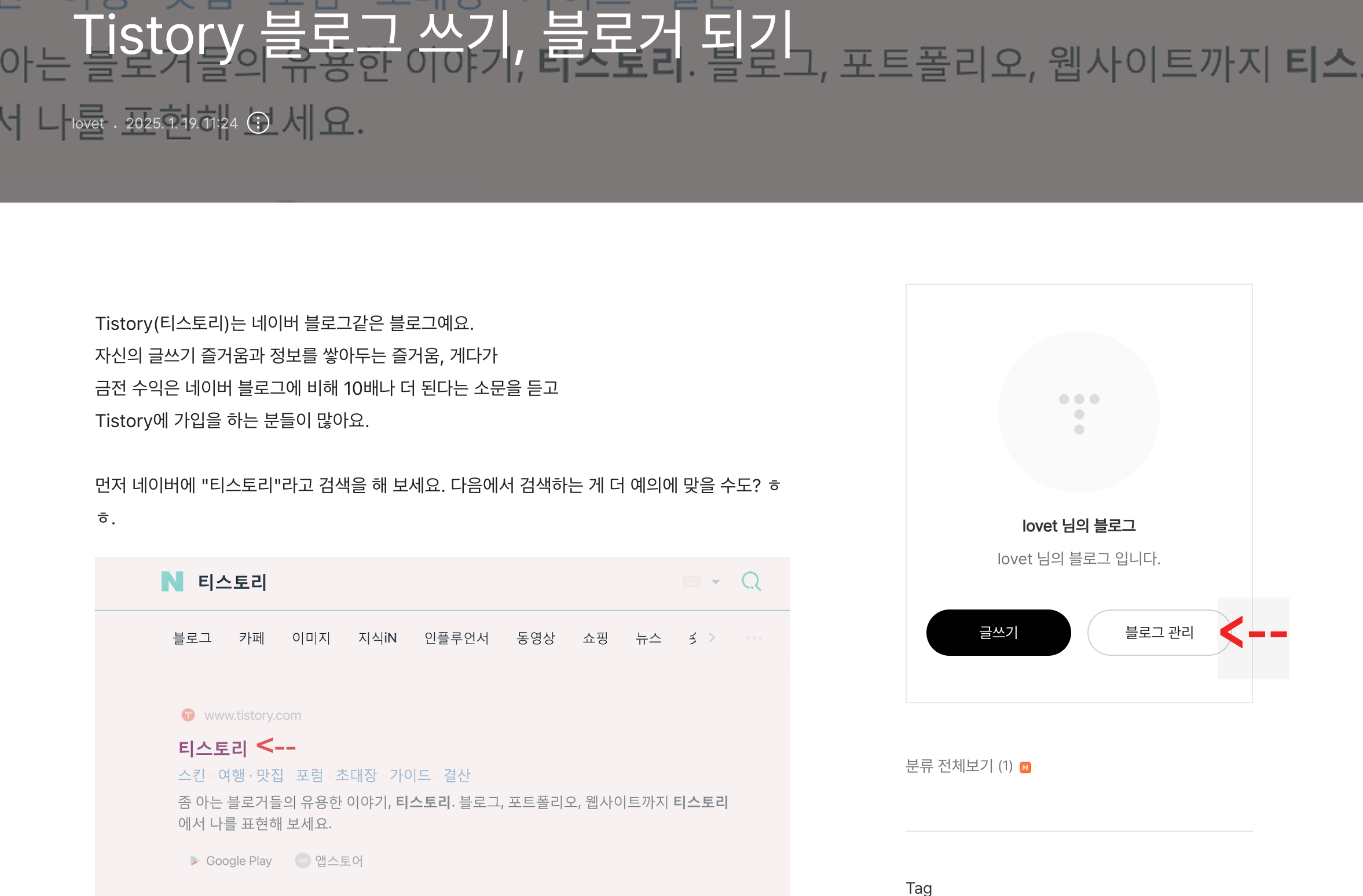Click author name lovet in header

88,123
